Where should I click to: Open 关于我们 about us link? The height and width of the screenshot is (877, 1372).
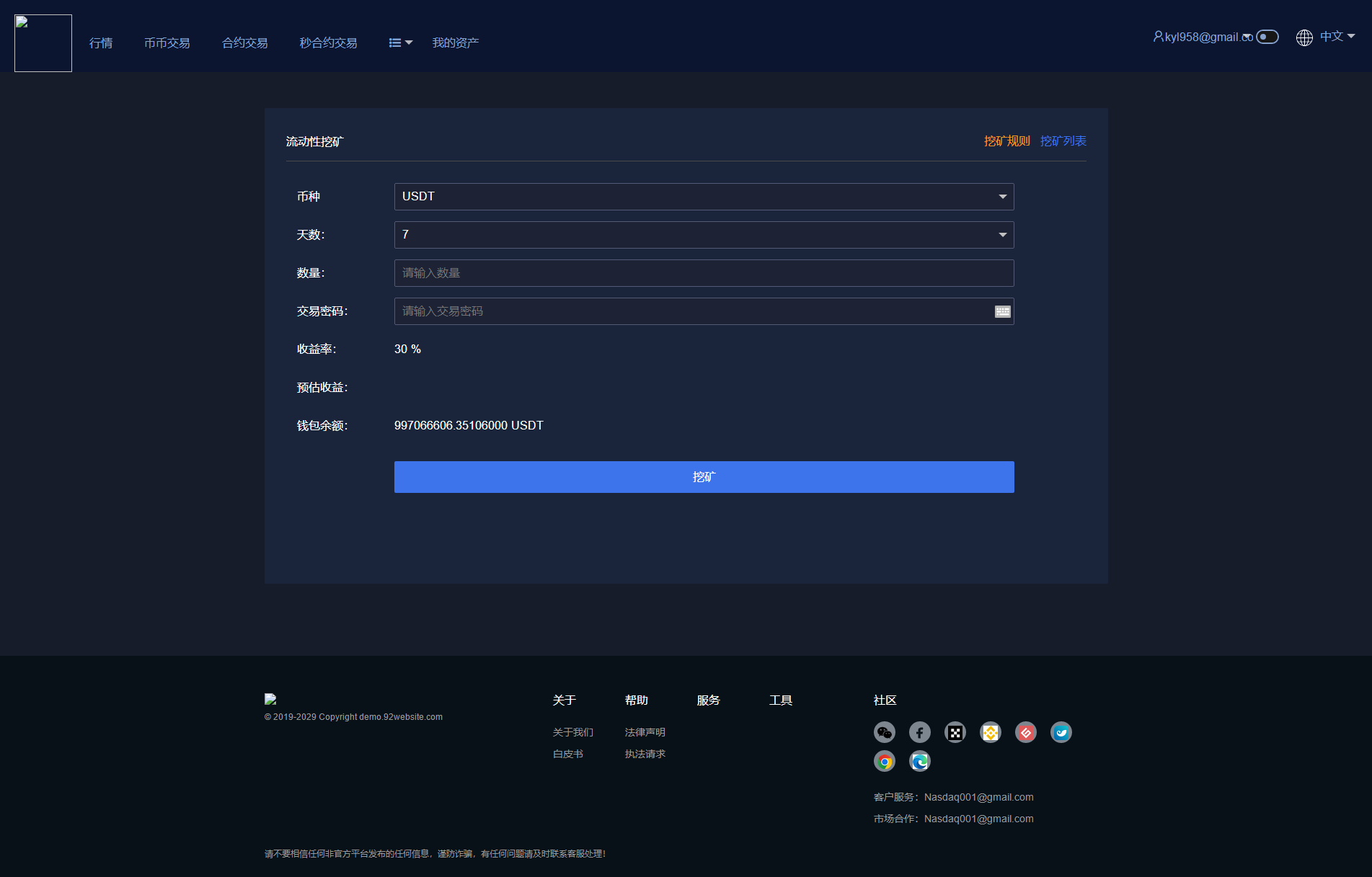573,732
